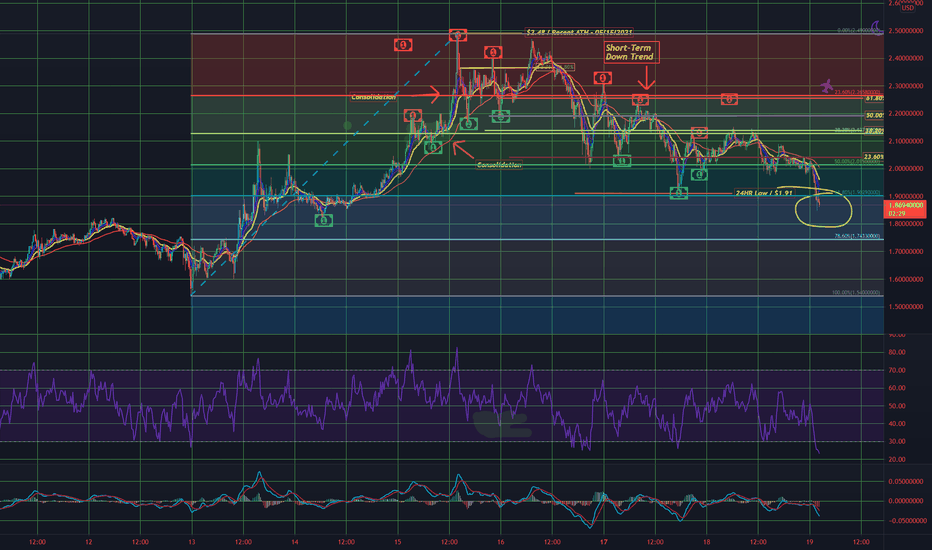Viewport: 932px width, 550px height.
Task: Select the red sell marker just left of the ATH spike
Action: coord(403,45)
